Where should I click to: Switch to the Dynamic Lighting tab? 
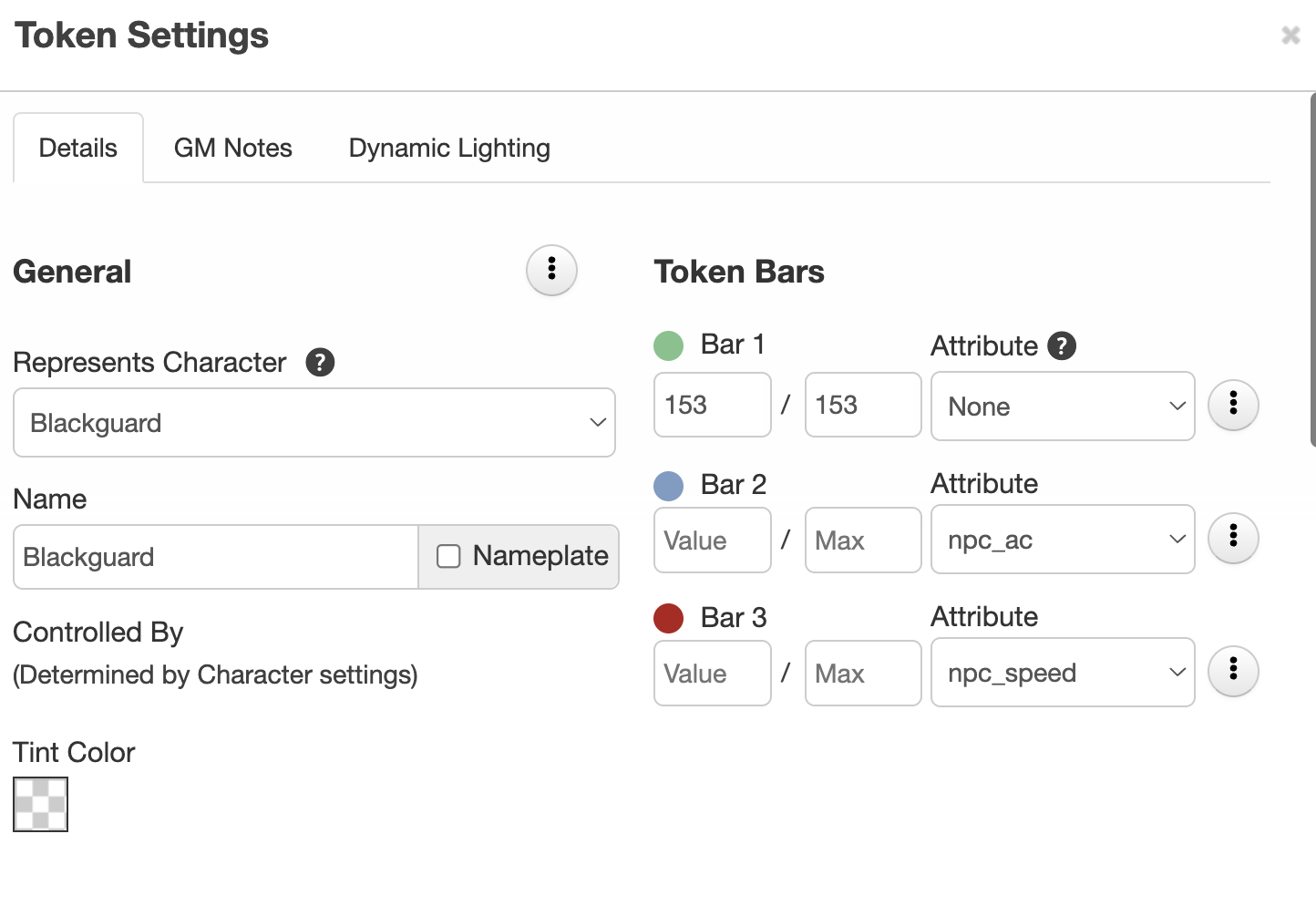point(449,148)
